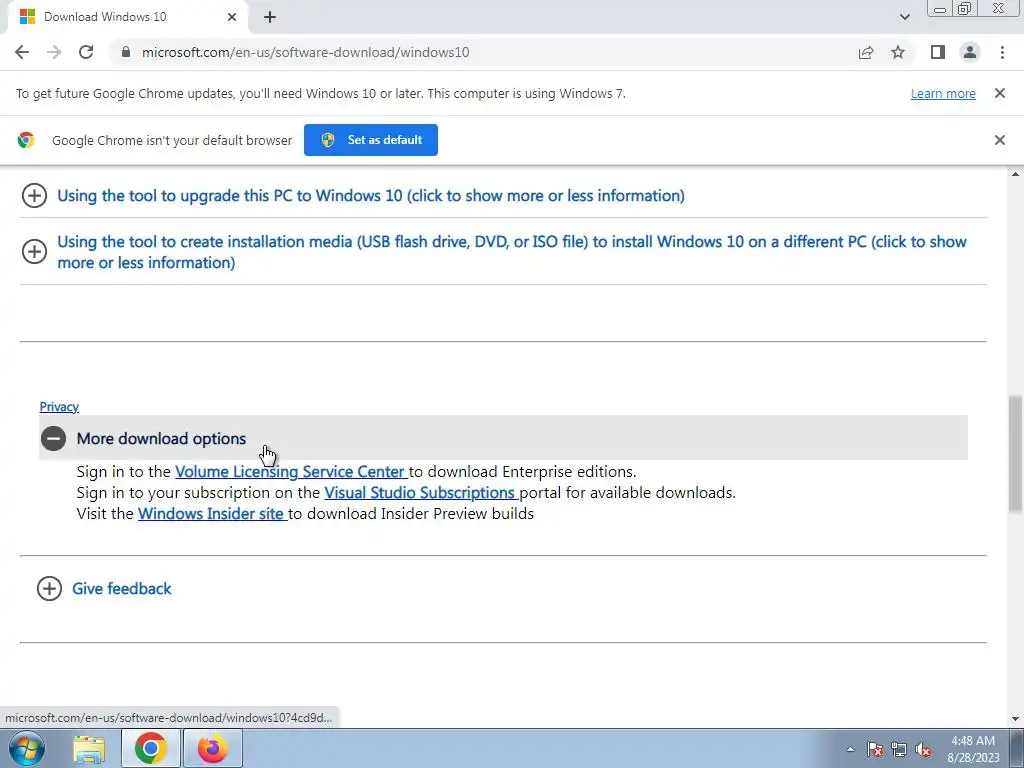Image resolution: width=1024 pixels, height=768 pixels.
Task: Open the Learn more link
Action: (943, 93)
